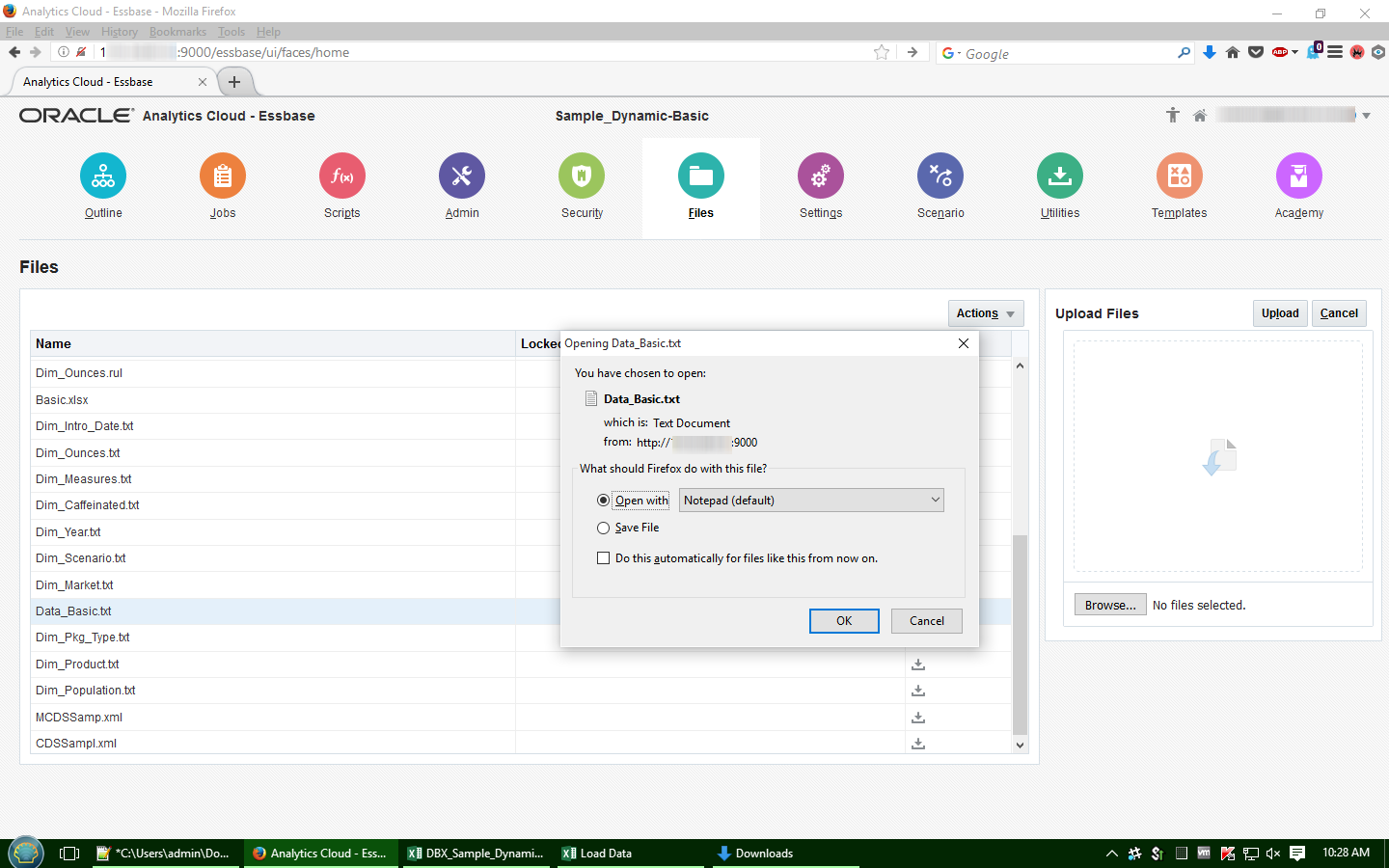
Task: Open the View menu
Action: click(77, 32)
